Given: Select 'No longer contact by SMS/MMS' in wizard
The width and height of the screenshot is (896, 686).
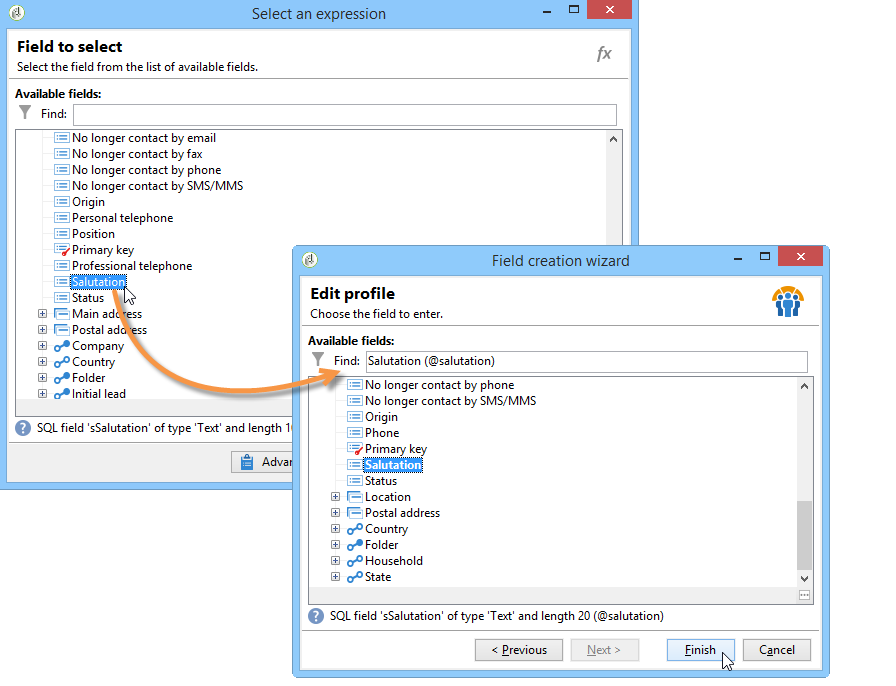Looking at the screenshot, I should 451,401.
